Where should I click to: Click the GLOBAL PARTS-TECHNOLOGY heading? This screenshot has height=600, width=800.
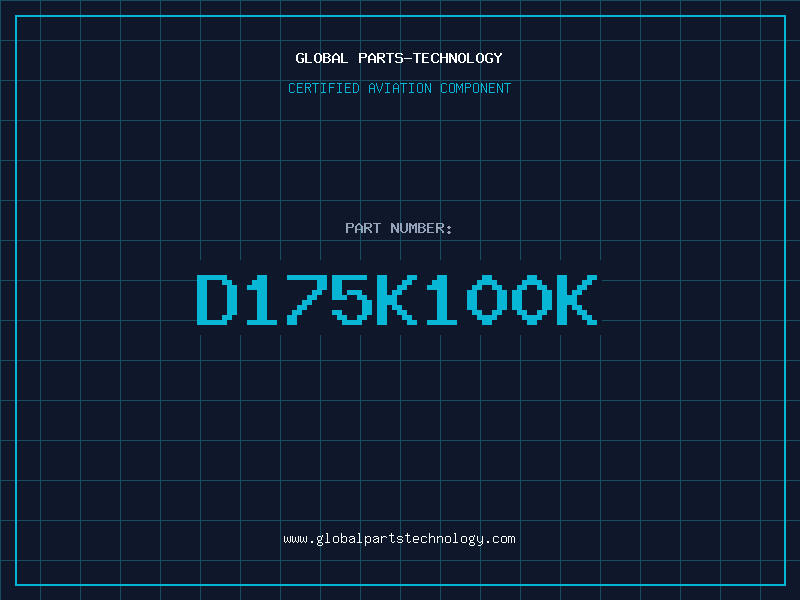[x=399, y=59]
